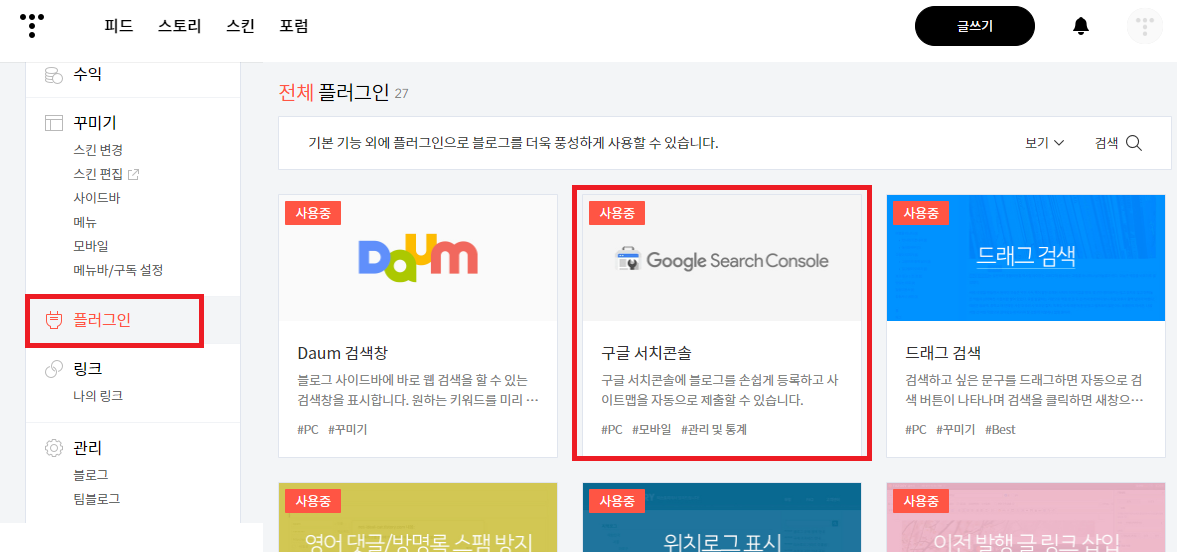Click the 링크 chain icon
This screenshot has height=552, width=1177.
click(53, 369)
